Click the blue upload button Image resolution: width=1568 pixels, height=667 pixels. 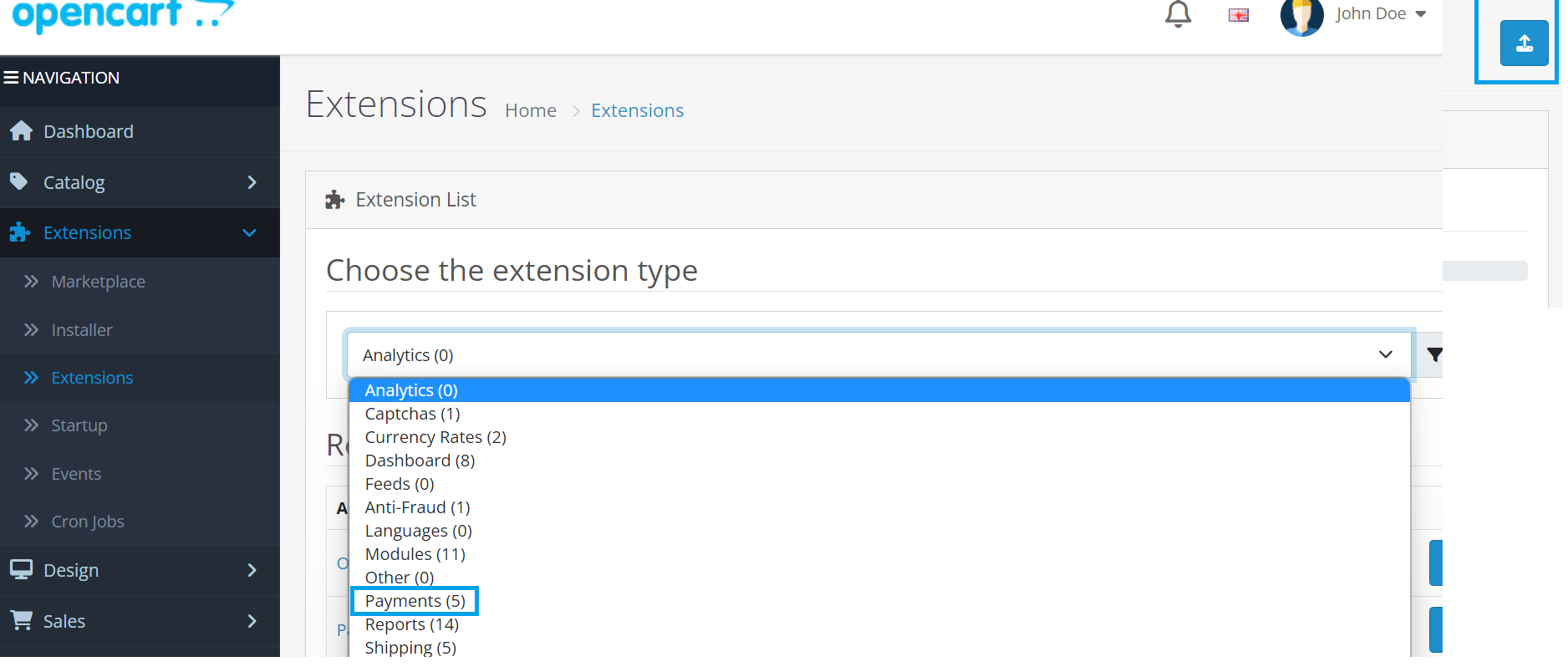point(1524,43)
